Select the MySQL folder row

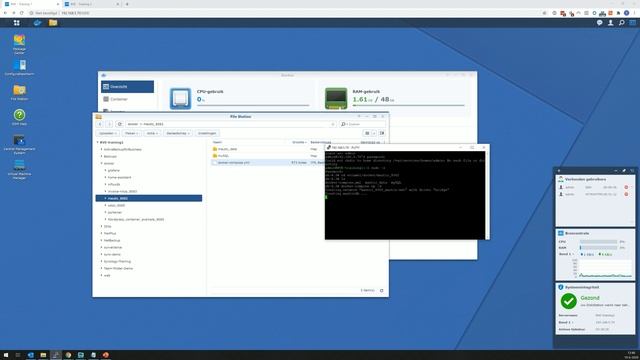tap(268, 156)
